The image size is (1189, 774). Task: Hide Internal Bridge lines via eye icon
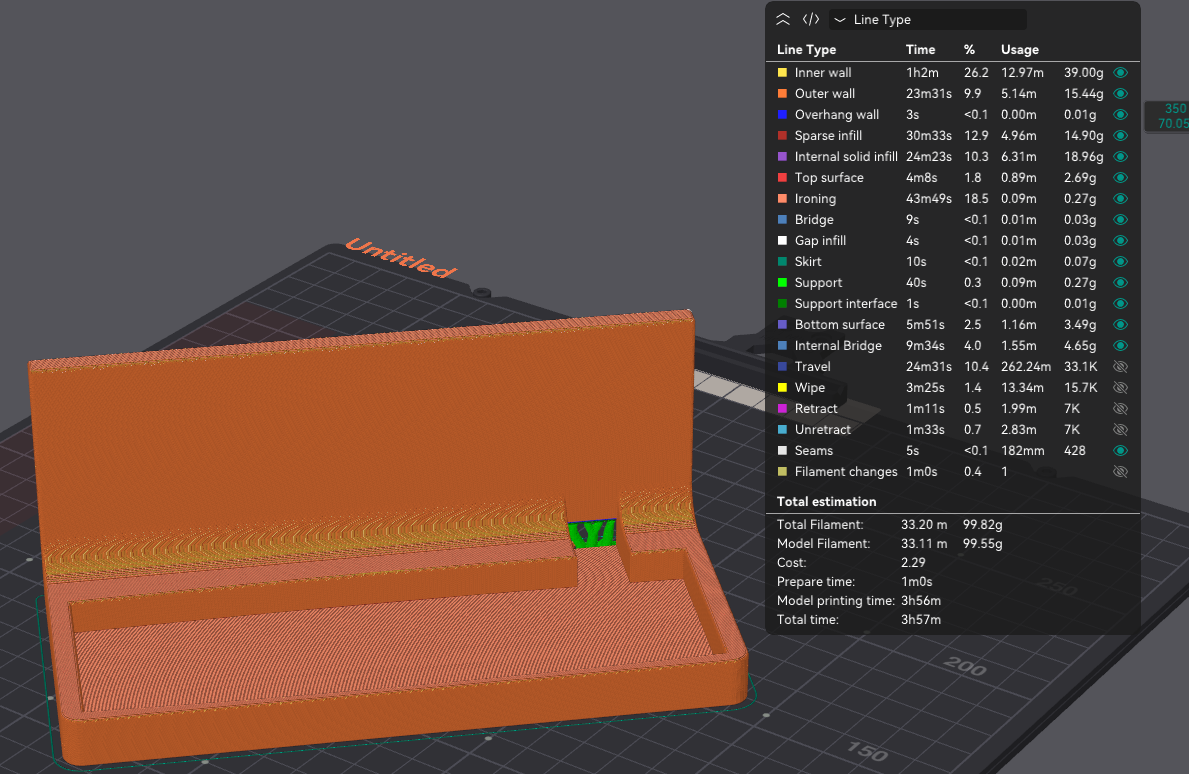coord(1120,346)
